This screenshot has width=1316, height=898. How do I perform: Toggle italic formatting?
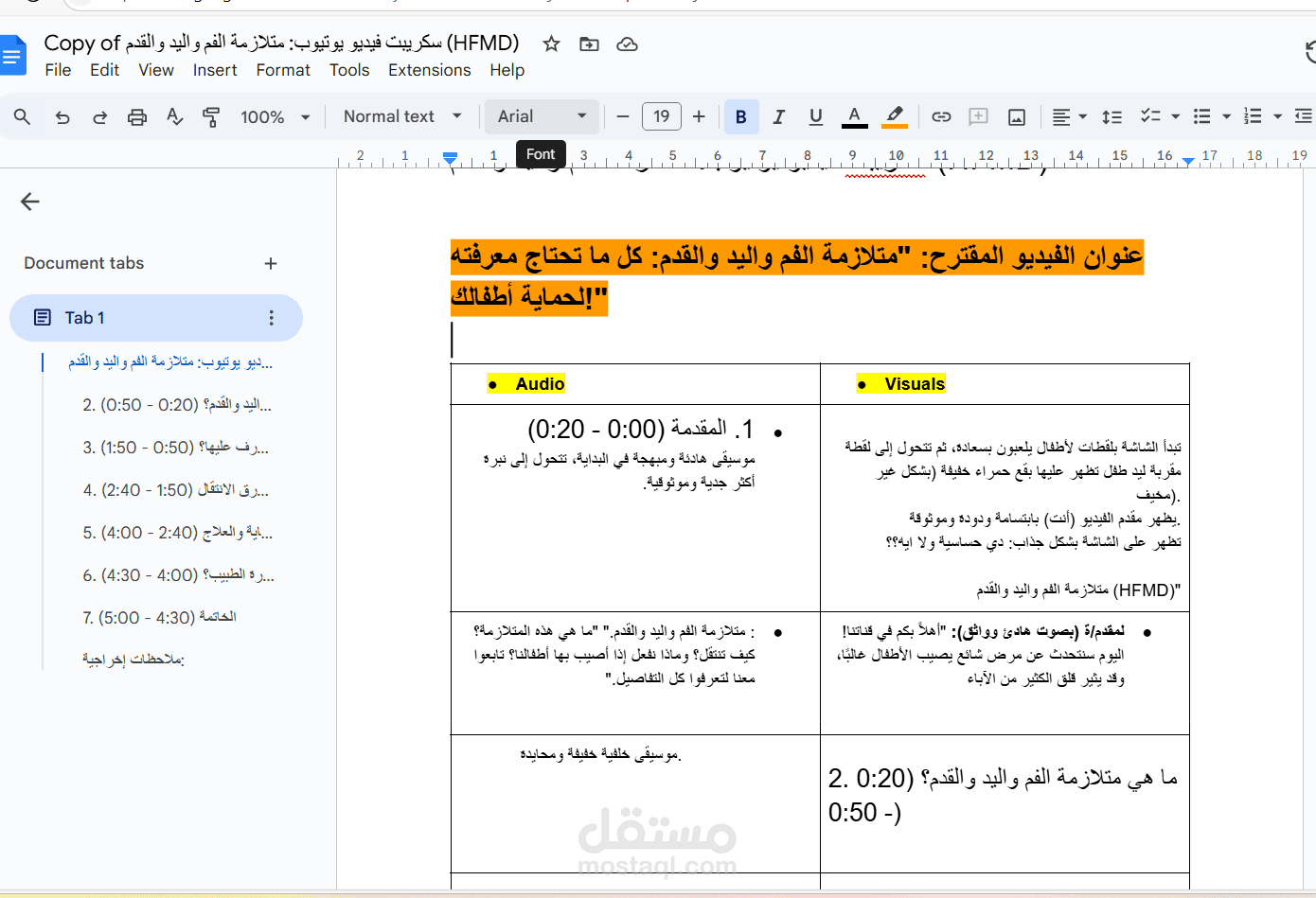[778, 116]
